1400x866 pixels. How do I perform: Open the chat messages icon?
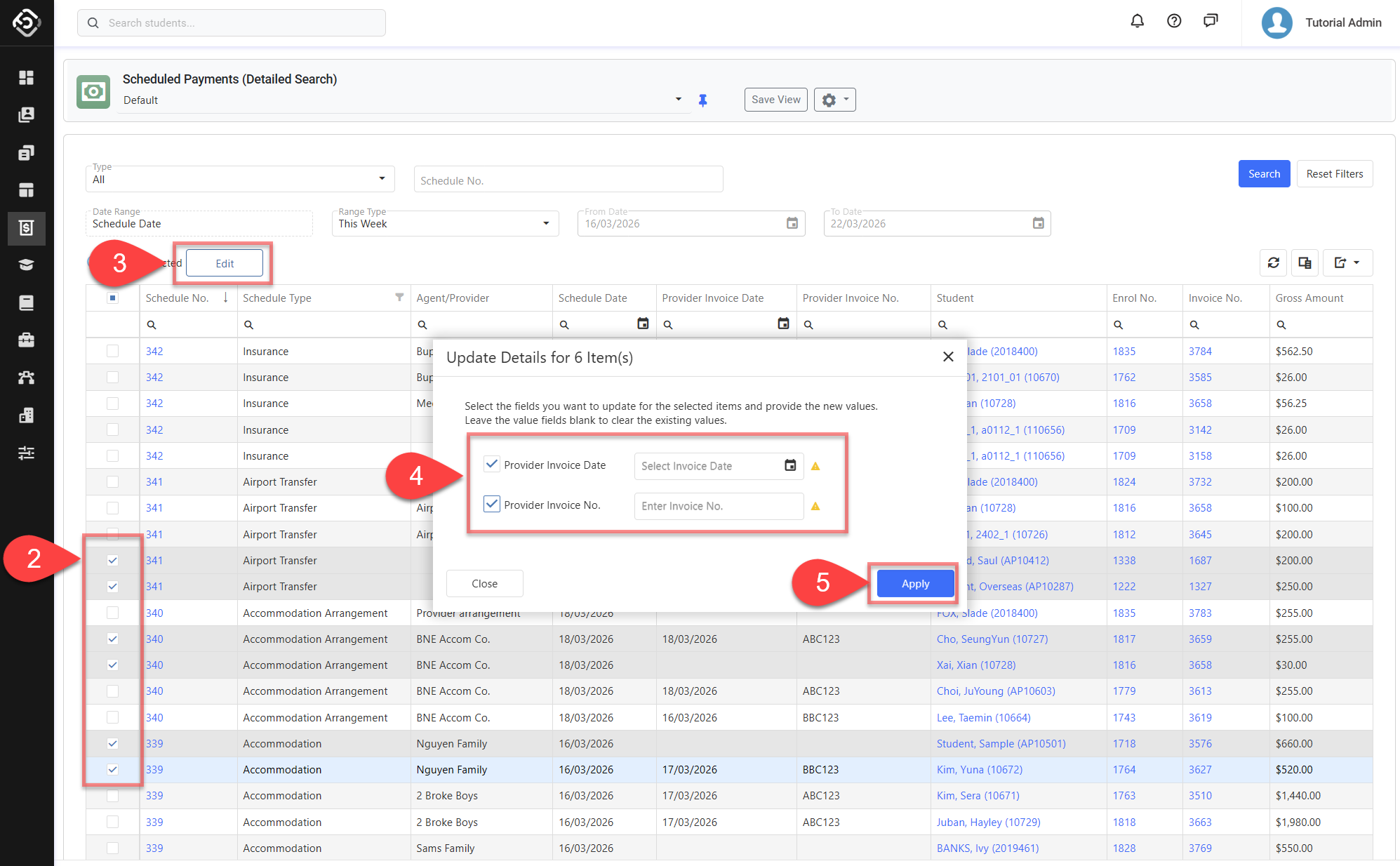coord(1211,22)
